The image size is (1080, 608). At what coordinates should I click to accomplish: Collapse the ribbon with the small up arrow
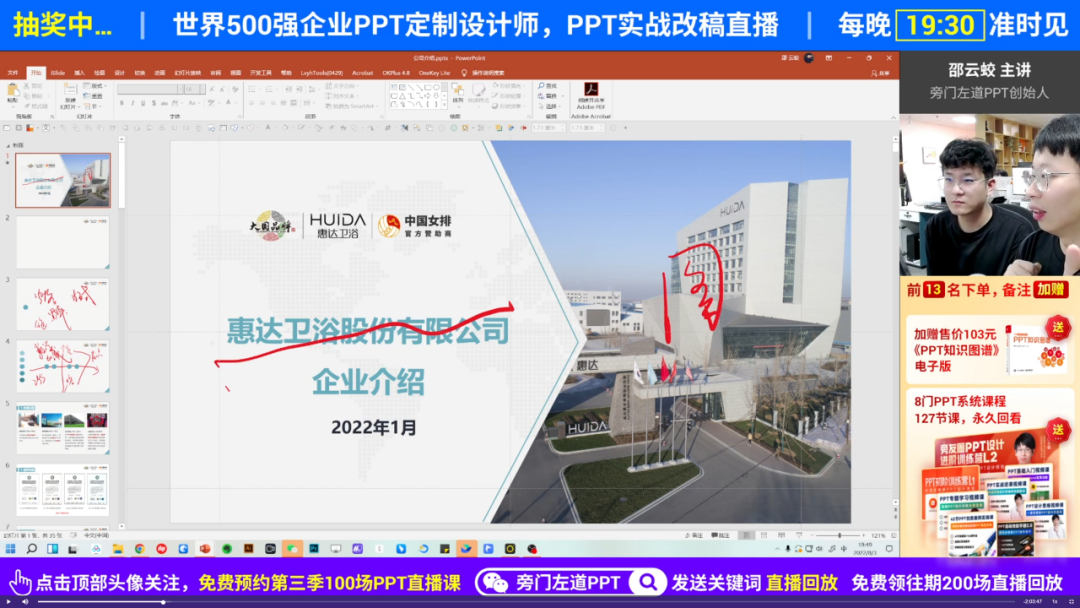coord(893,117)
